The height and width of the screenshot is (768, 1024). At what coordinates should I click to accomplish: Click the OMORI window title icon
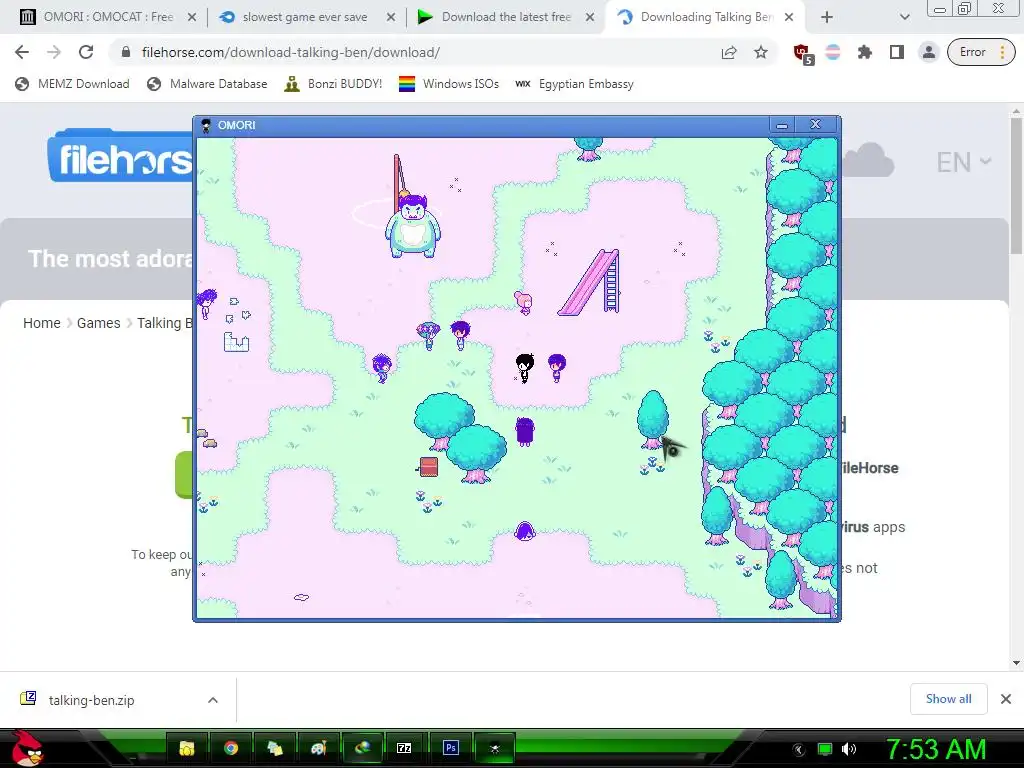point(206,125)
